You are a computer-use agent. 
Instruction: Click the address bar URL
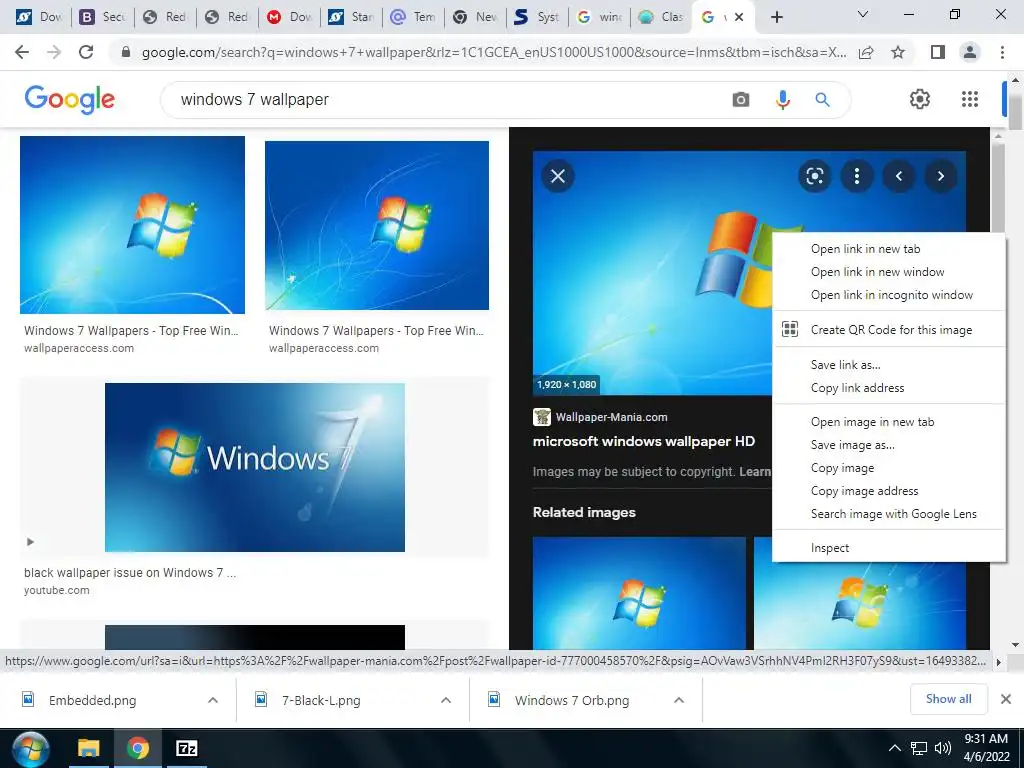click(494, 52)
